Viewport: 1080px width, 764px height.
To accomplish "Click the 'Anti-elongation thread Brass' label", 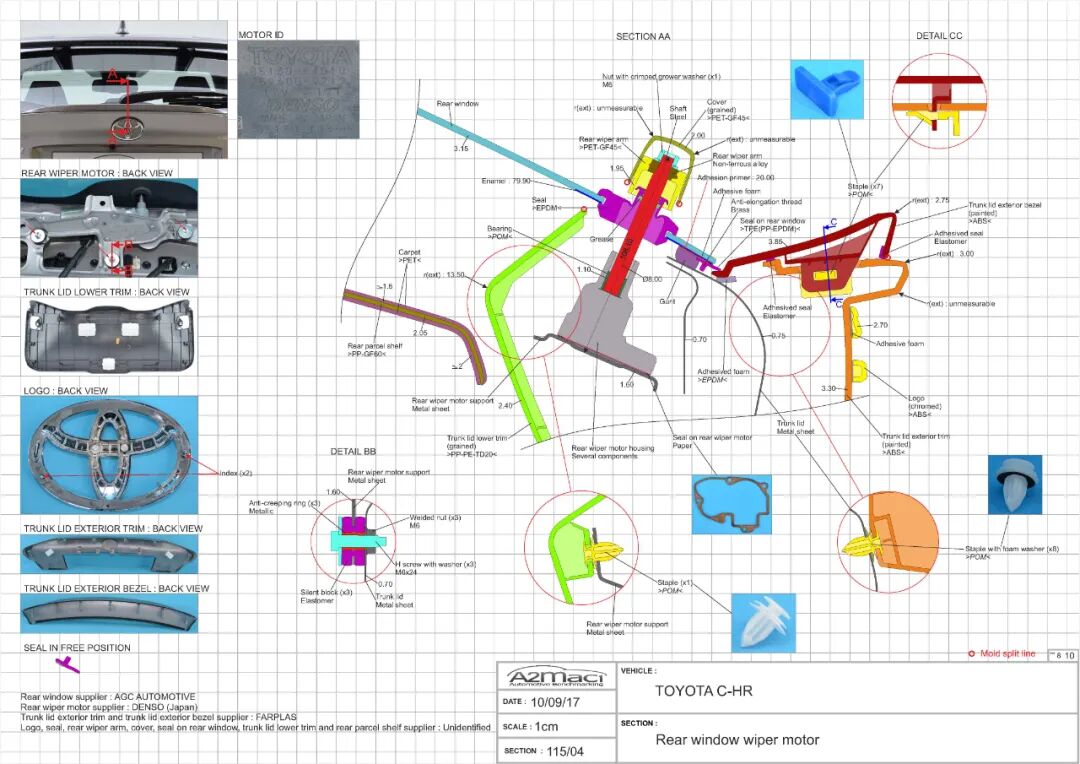I will tap(766, 206).
